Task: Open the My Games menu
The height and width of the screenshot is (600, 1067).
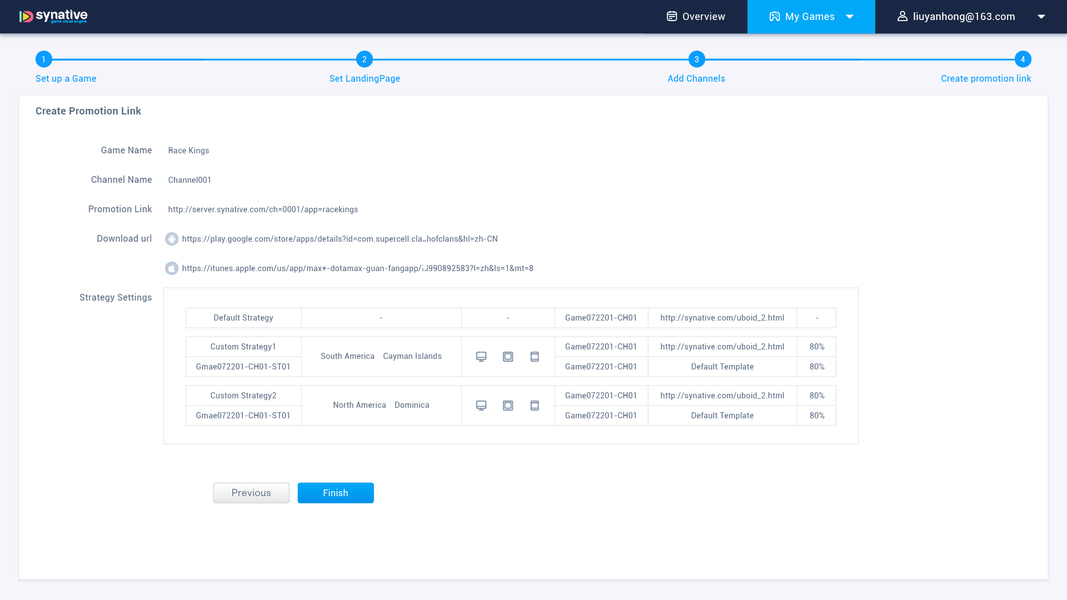Action: click(811, 16)
